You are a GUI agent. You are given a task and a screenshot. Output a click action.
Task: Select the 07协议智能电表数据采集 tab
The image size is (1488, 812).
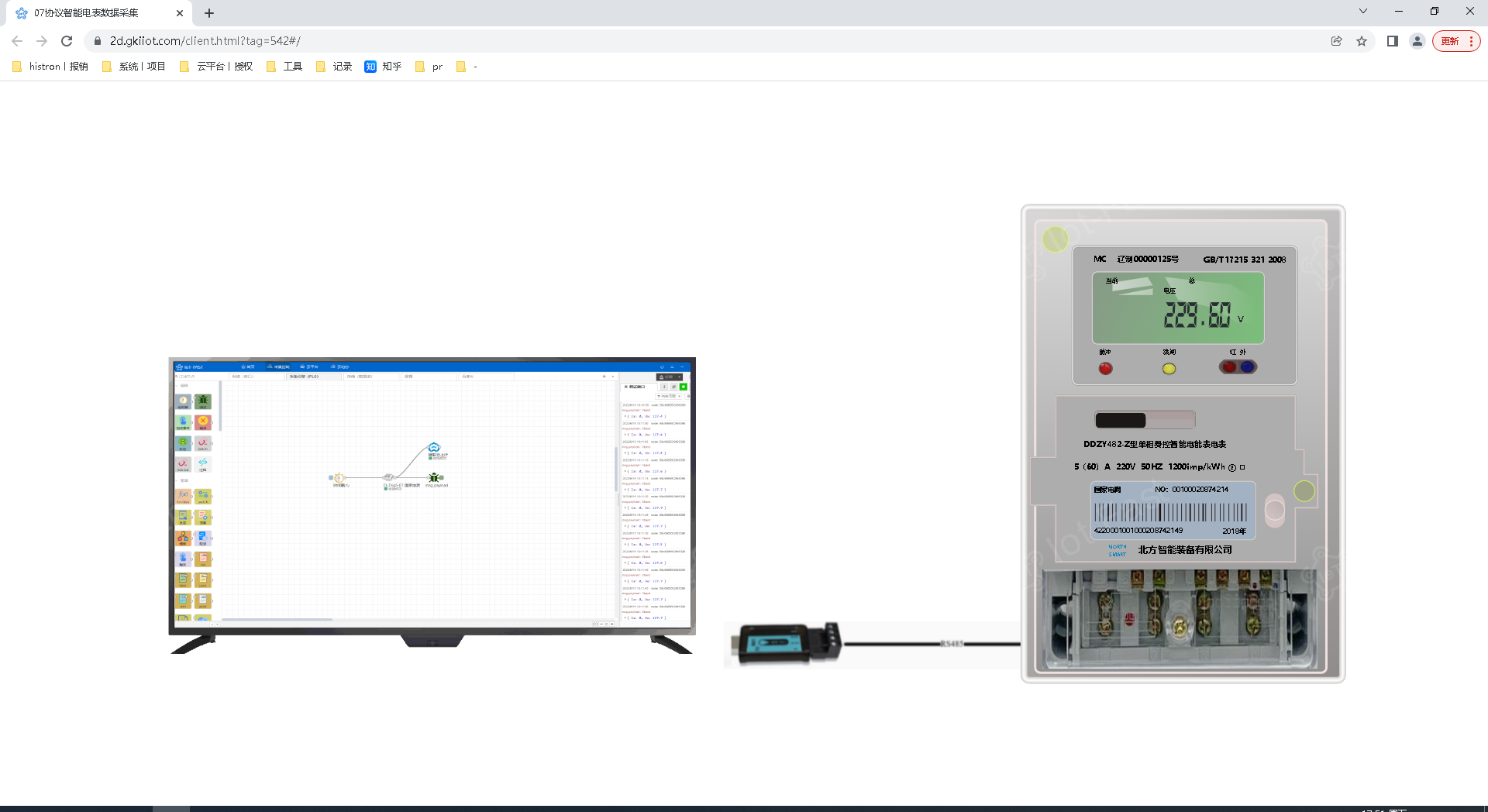point(98,13)
